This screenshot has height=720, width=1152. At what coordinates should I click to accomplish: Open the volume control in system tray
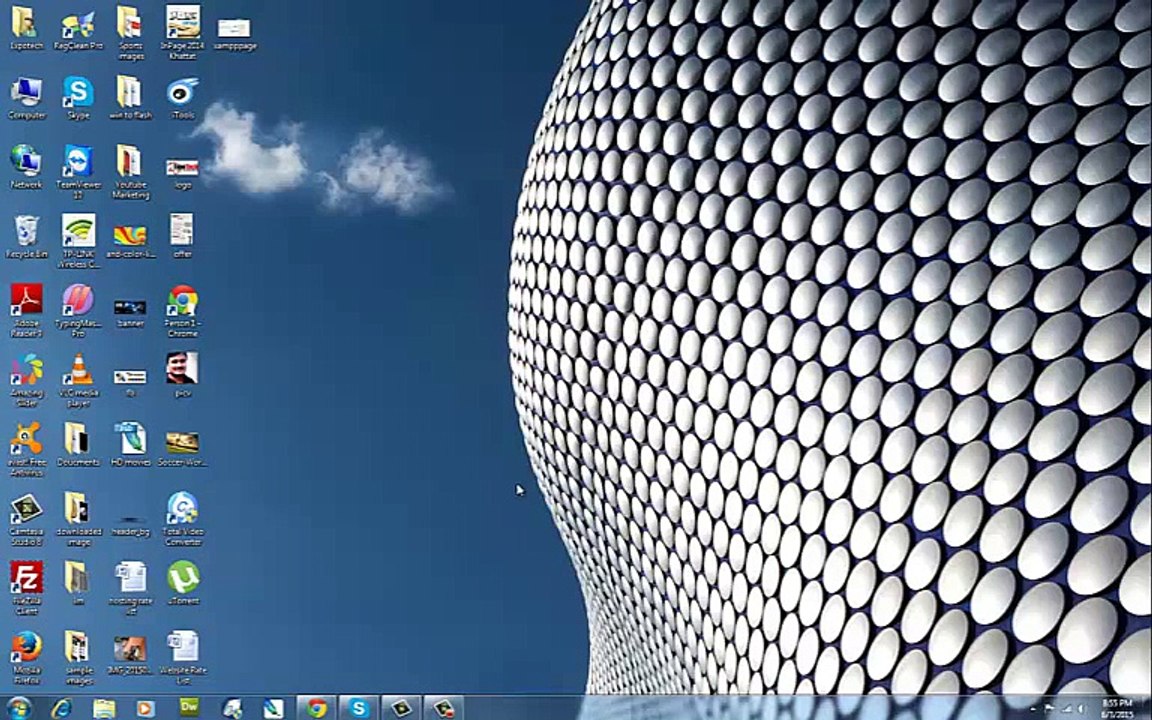pos(1082,709)
